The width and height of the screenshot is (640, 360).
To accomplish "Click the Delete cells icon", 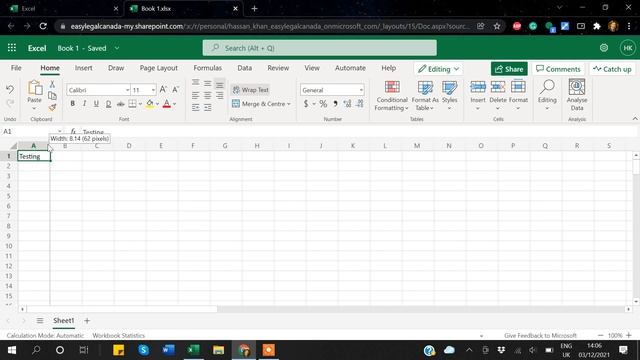I will pos(498,87).
